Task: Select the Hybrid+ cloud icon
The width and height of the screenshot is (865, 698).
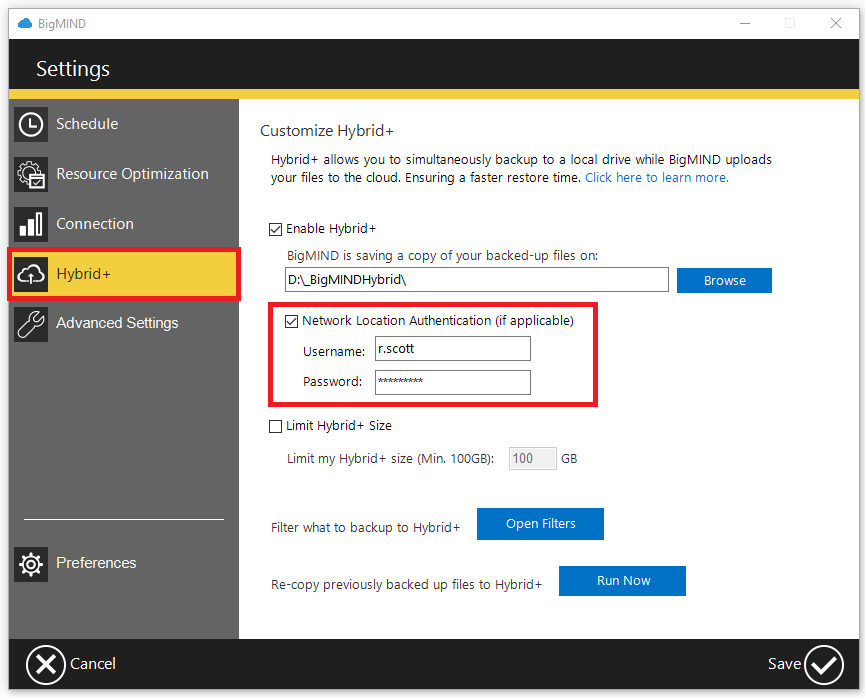Action: (31, 273)
